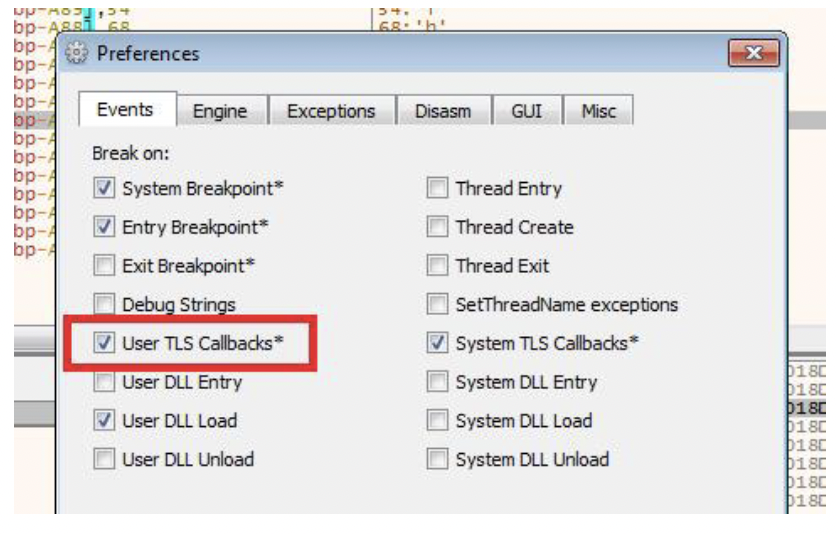The height and width of the screenshot is (534, 836).
Task: Disable Entry Breakpoint checkbox
Action: pyautogui.click(x=104, y=227)
